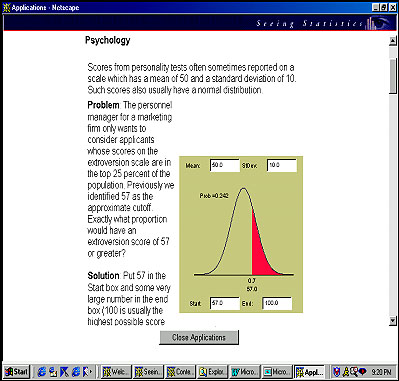Screen dimensions: 399x381
Task: Close the Netscape window
Action: pyautogui.click(x=392, y=7)
